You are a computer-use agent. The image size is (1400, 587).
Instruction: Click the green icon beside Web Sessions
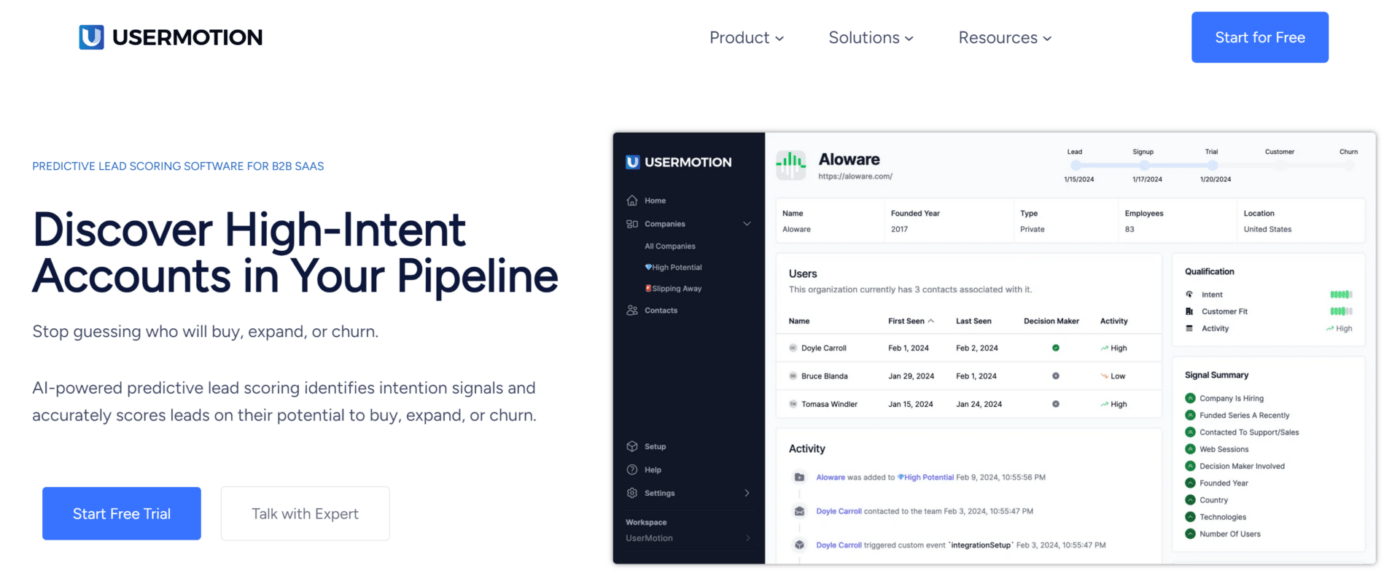(x=1190, y=449)
